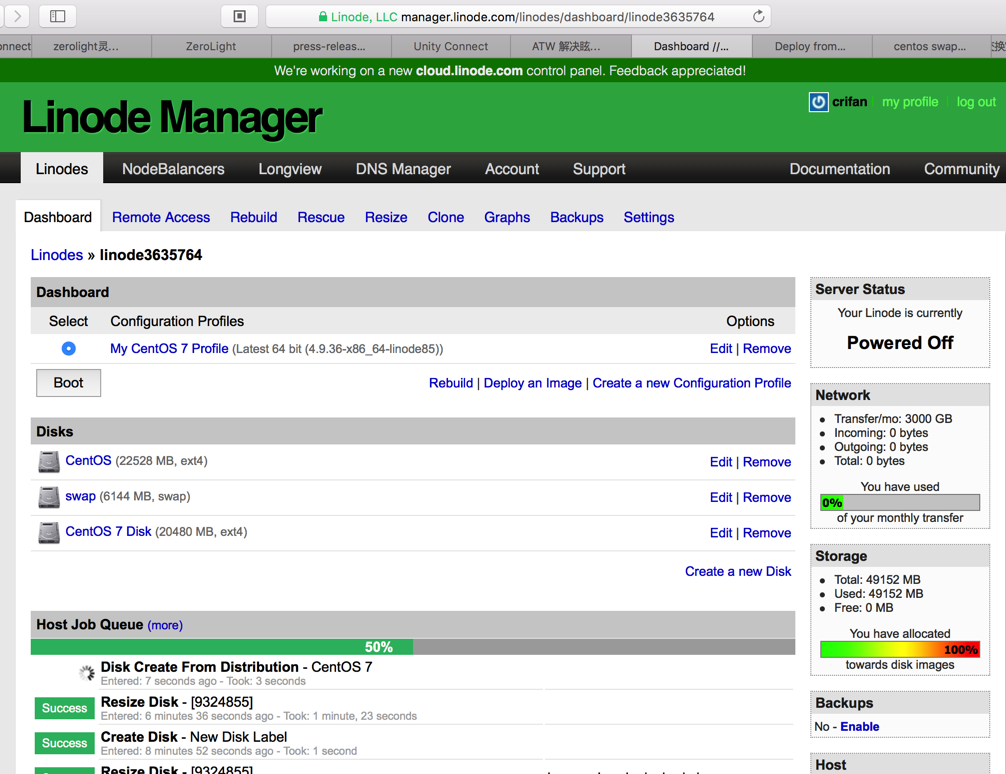Switch to the Settings sub-tab
The width and height of the screenshot is (1006, 774).
pyautogui.click(x=649, y=217)
